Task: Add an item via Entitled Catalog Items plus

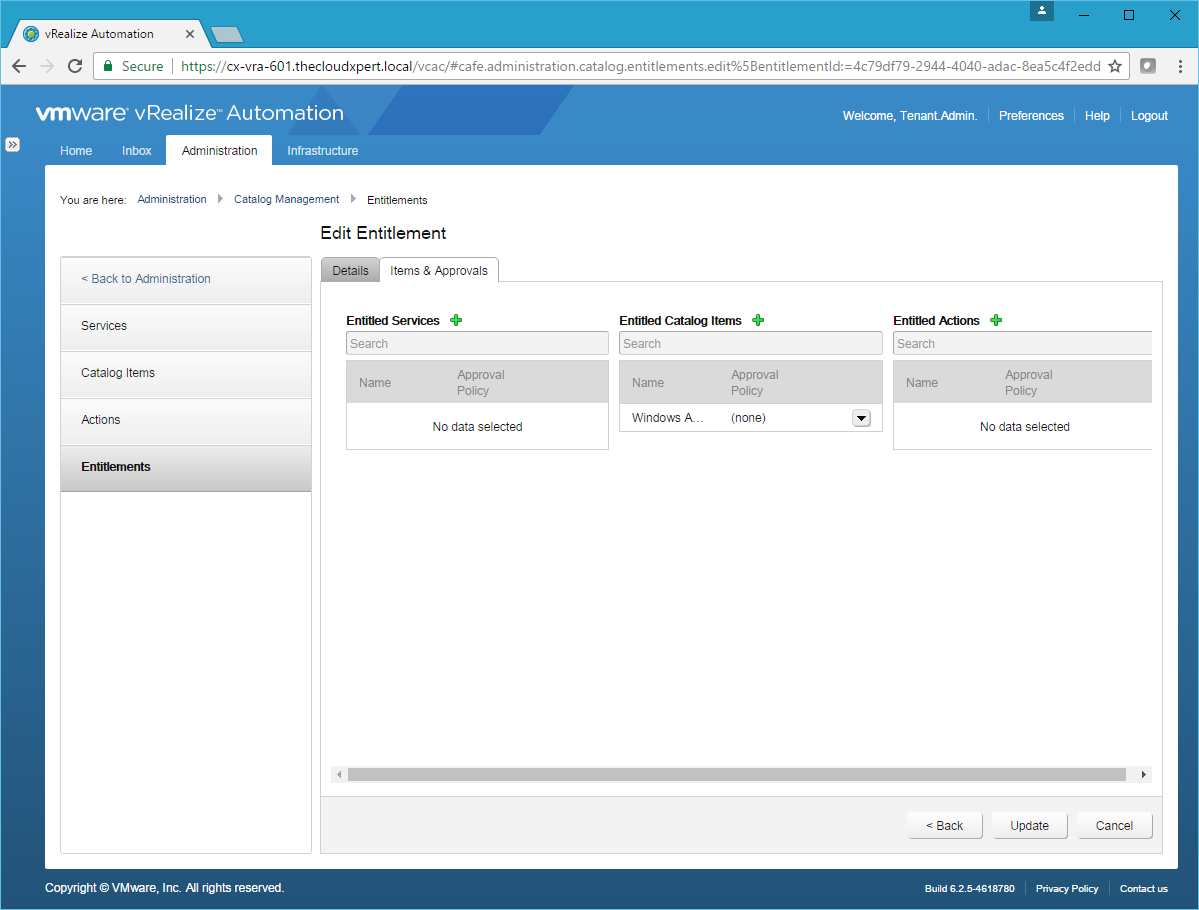Action: [758, 320]
